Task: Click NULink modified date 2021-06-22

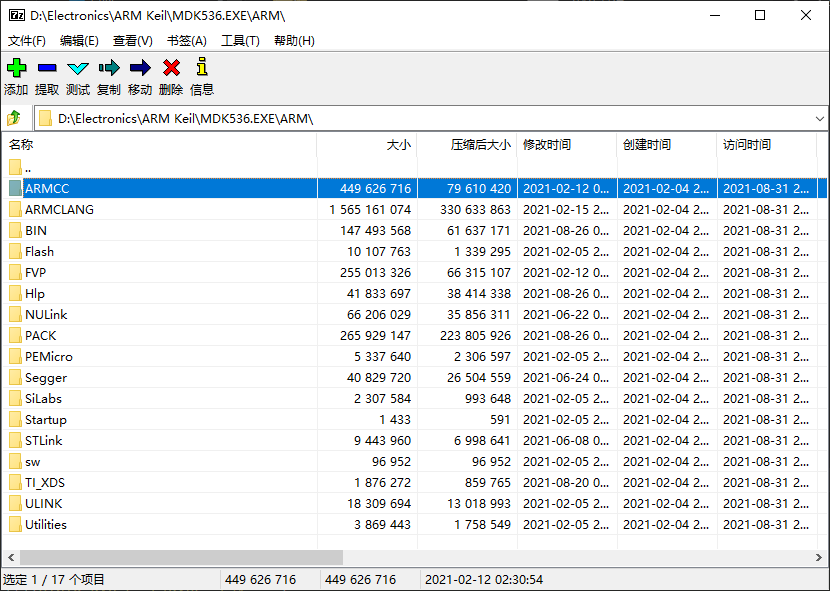Action: [566, 315]
